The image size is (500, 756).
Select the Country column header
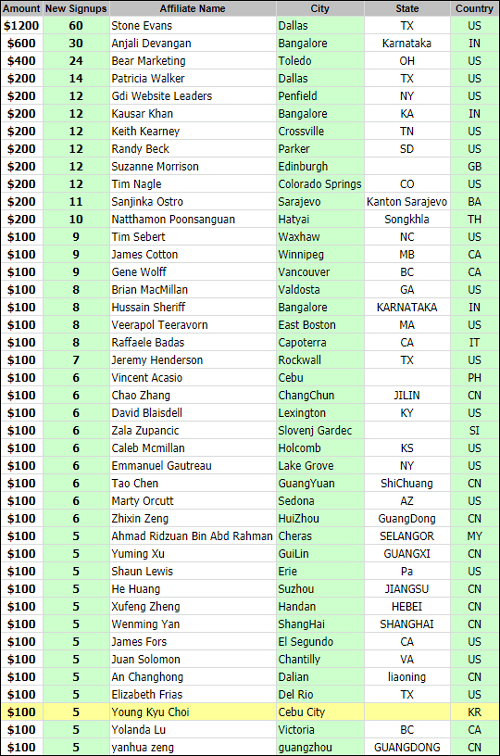(x=474, y=9)
